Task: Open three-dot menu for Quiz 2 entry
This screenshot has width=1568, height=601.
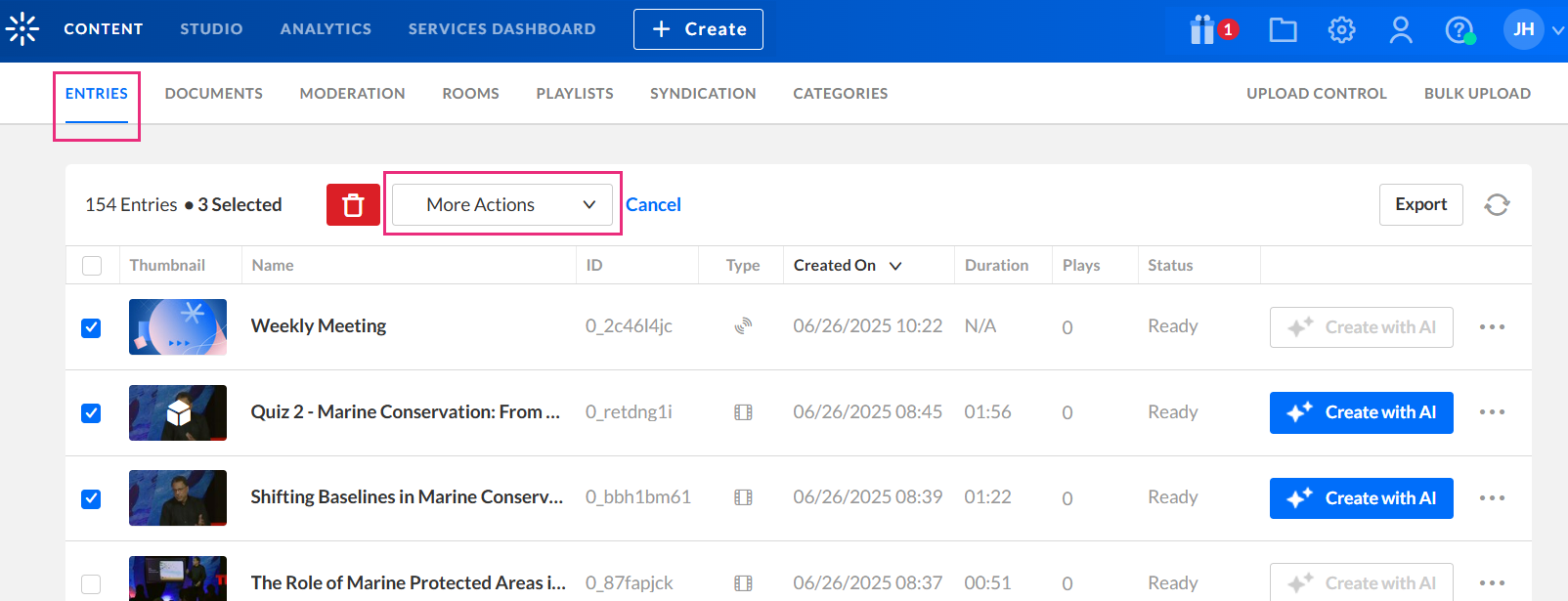Action: (x=1492, y=412)
